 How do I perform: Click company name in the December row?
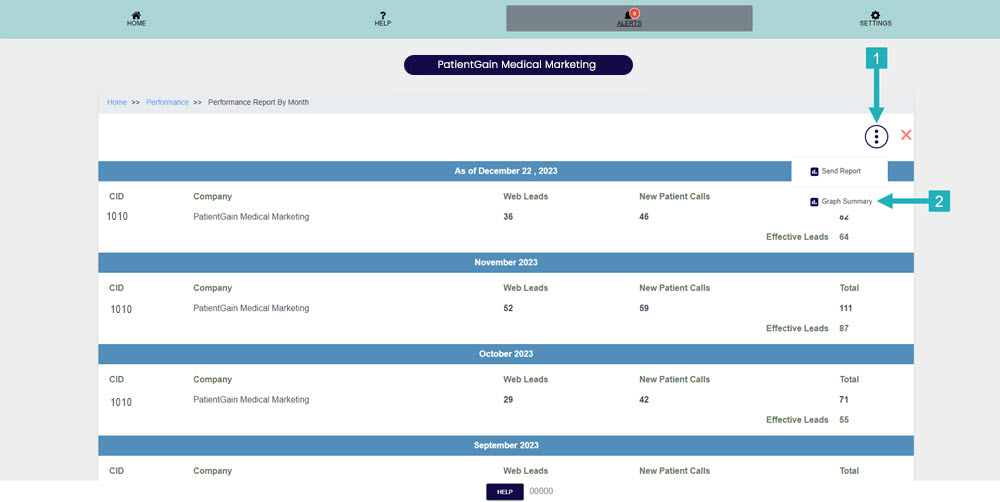pyautogui.click(x=251, y=217)
